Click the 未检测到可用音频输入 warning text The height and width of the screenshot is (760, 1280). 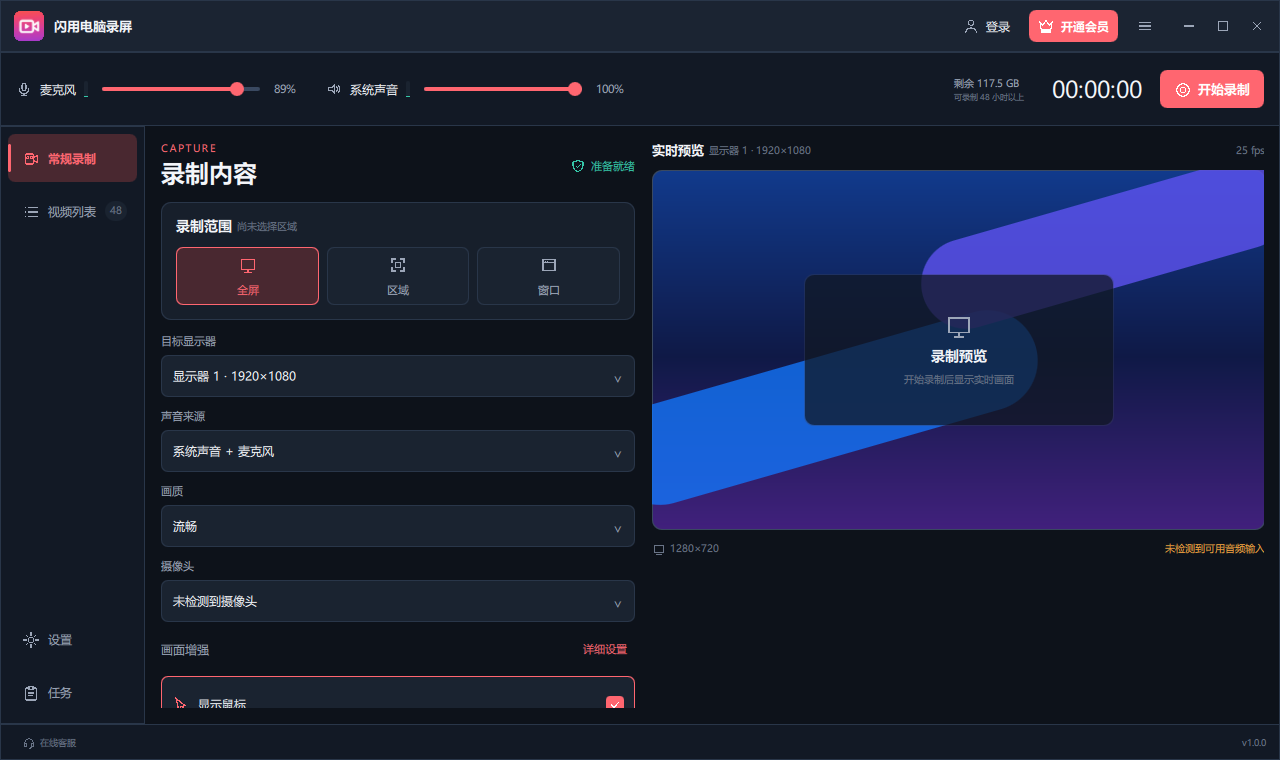tap(1214, 549)
